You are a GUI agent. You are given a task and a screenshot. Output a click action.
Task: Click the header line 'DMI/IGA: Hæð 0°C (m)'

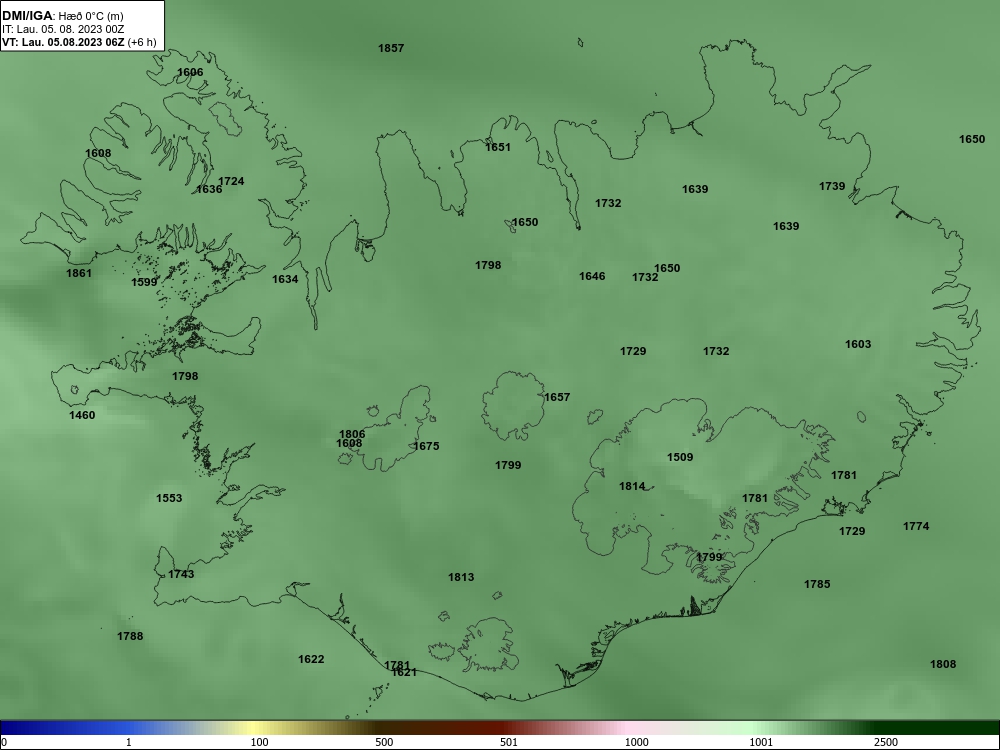62,16
